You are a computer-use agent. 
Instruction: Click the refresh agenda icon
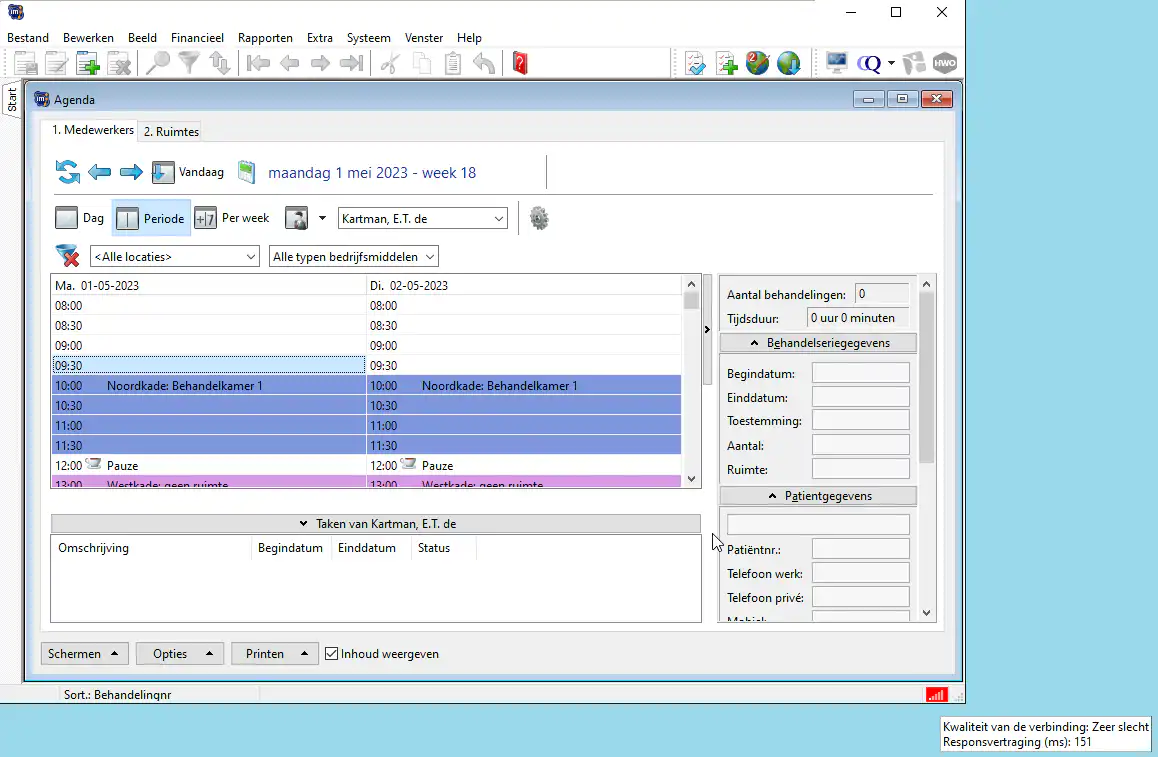pos(67,172)
